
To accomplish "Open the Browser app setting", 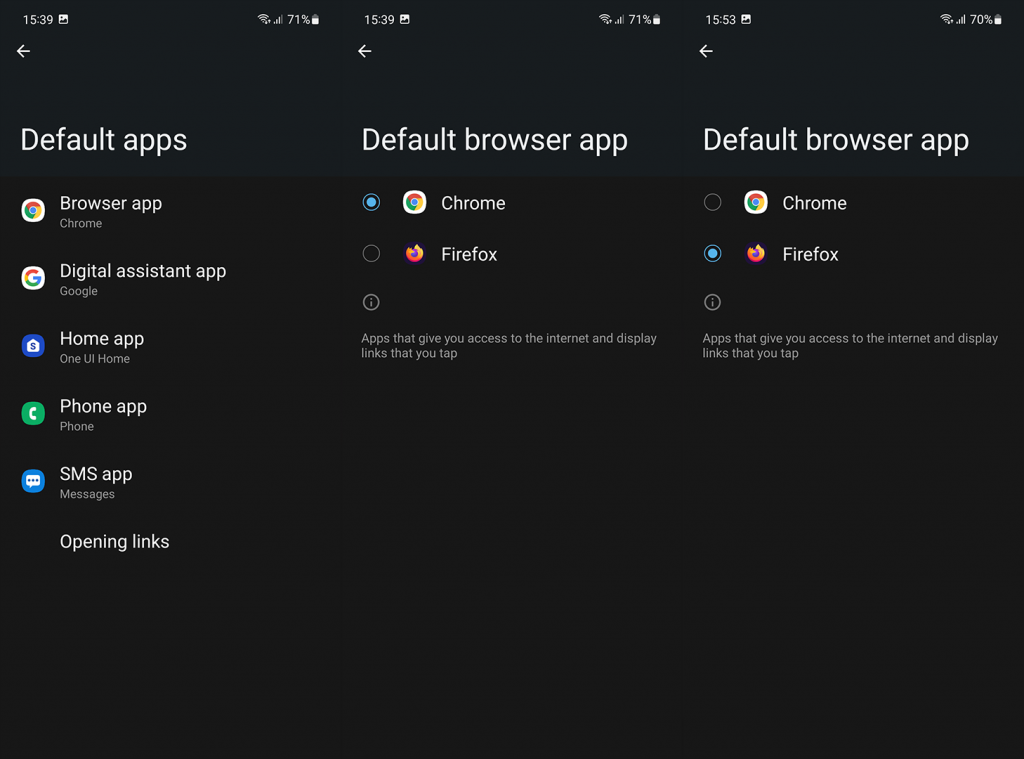I will (170, 211).
